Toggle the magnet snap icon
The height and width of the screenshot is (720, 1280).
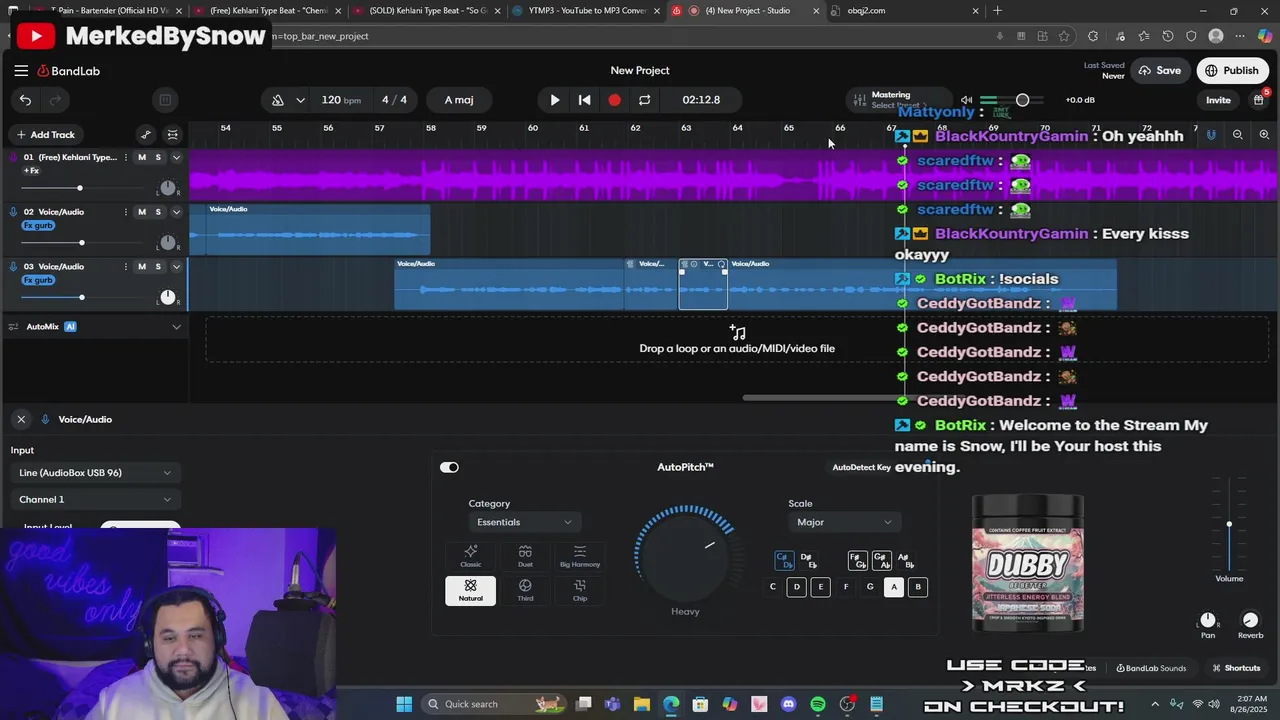[x=1211, y=135]
